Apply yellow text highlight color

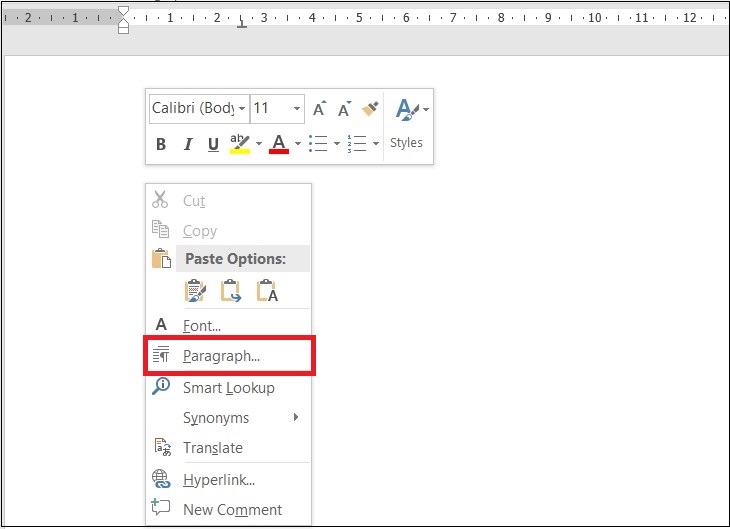[240, 144]
